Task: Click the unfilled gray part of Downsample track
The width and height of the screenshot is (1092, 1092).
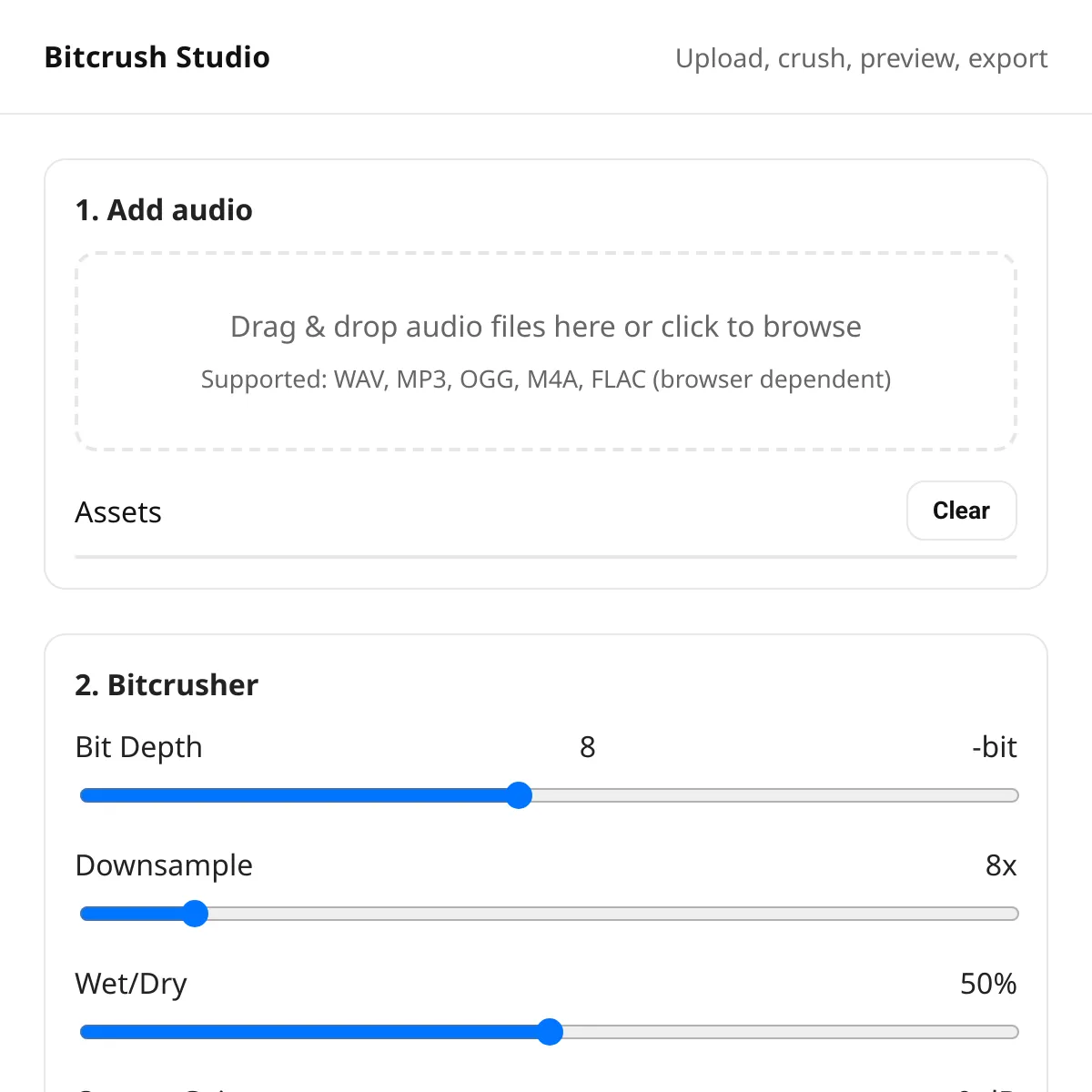Action: 613,914
